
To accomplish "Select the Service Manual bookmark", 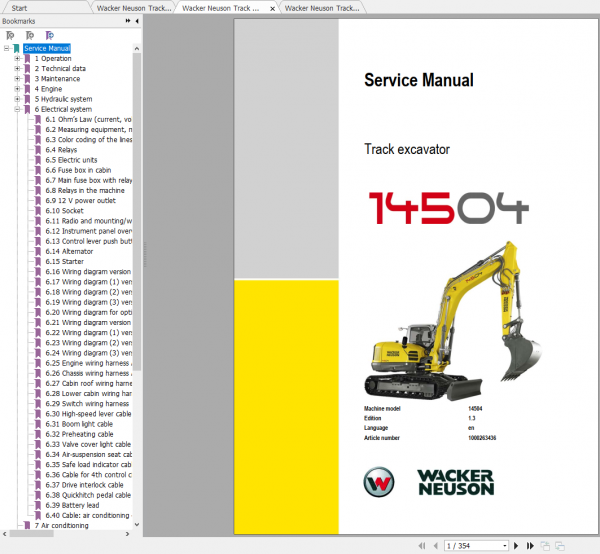I will [x=47, y=48].
